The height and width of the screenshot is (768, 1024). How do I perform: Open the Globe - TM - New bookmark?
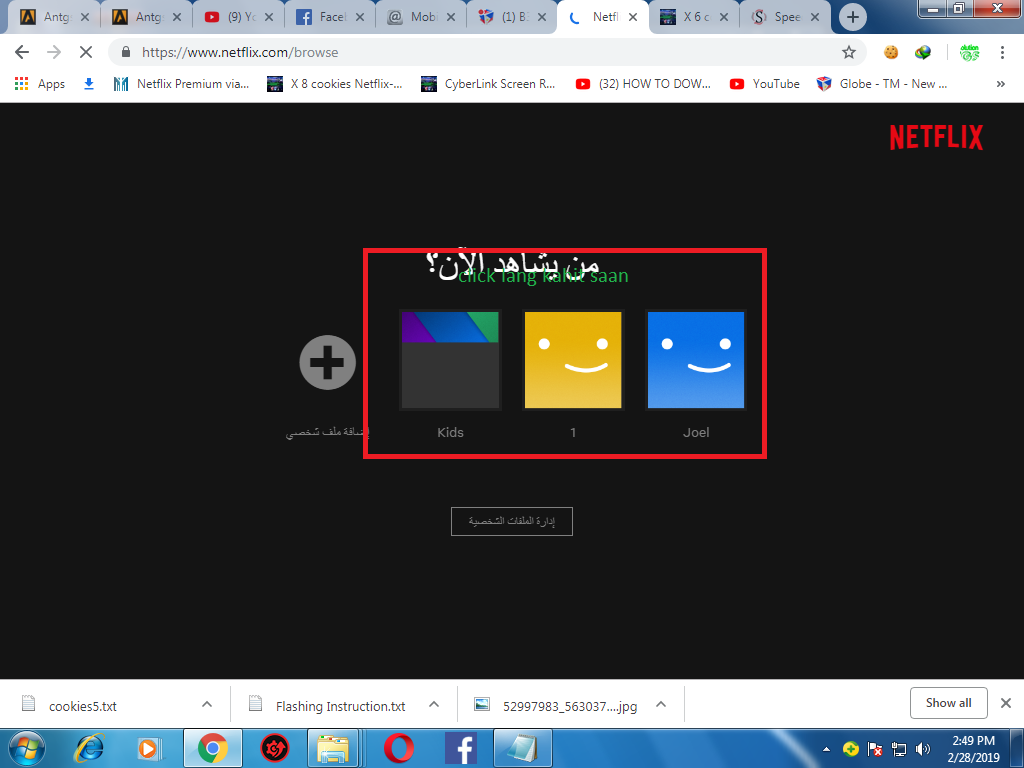click(x=882, y=84)
